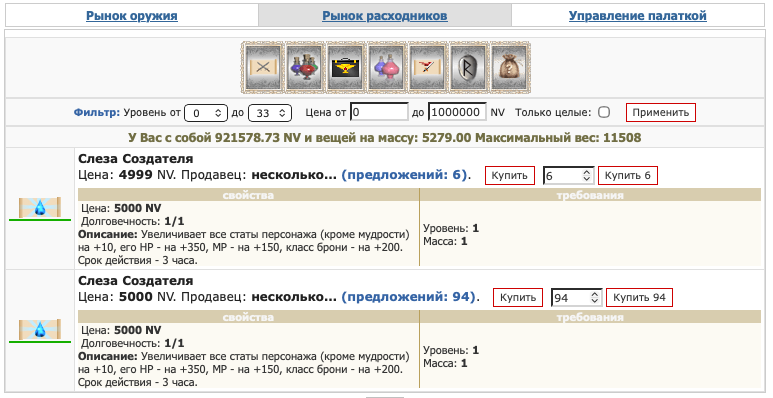Viewport: 773px width, 398px height.
Task: Click the balance text 921578.73 NV line
Action: (385, 137)
